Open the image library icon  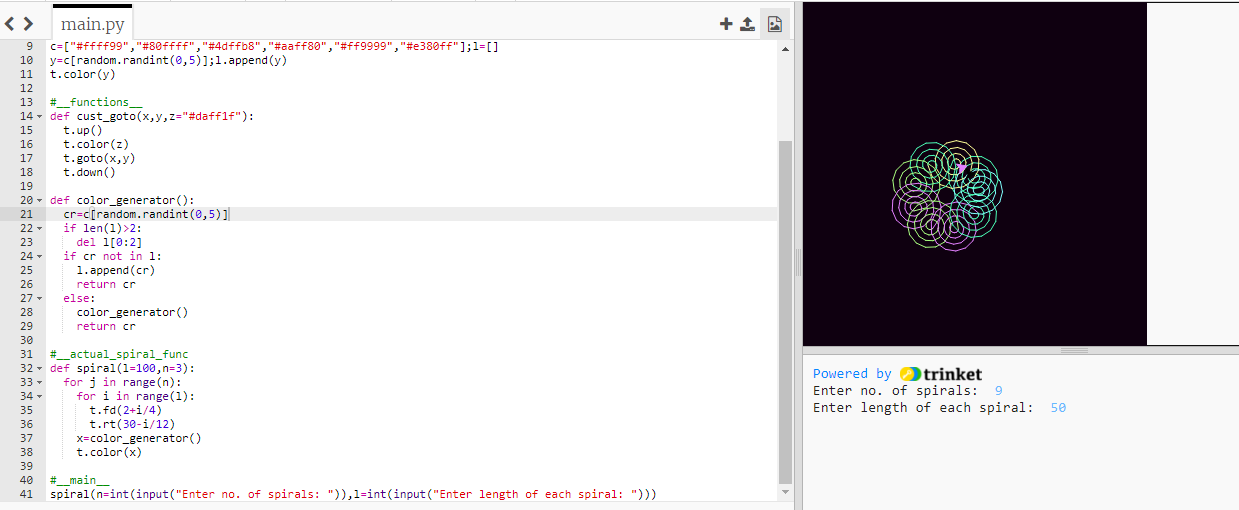tap(774, 24)
